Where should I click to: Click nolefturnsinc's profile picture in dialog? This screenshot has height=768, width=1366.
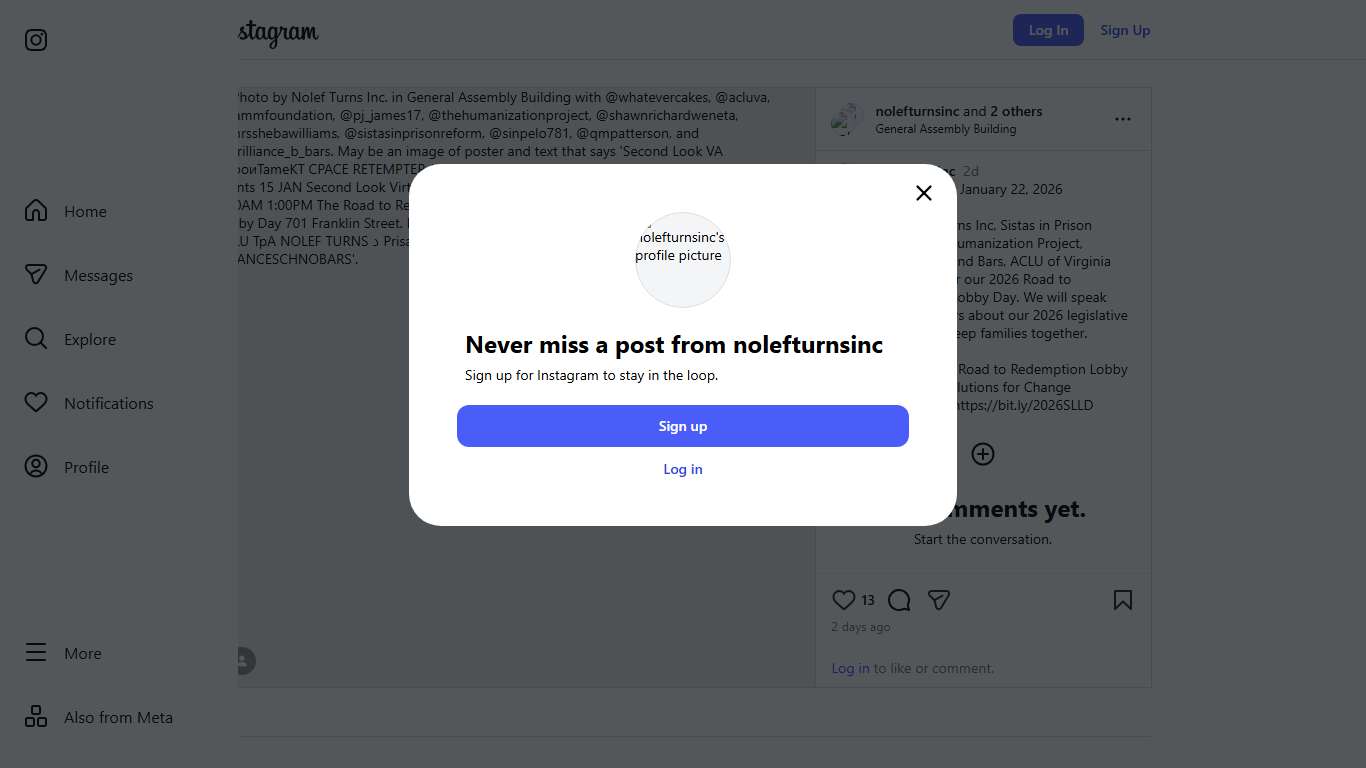(683, 259)
